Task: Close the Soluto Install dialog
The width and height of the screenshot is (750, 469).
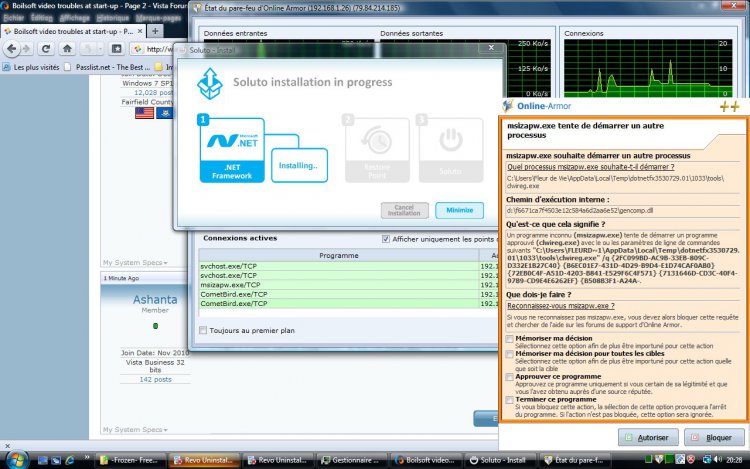Action: tap(491, 47)
